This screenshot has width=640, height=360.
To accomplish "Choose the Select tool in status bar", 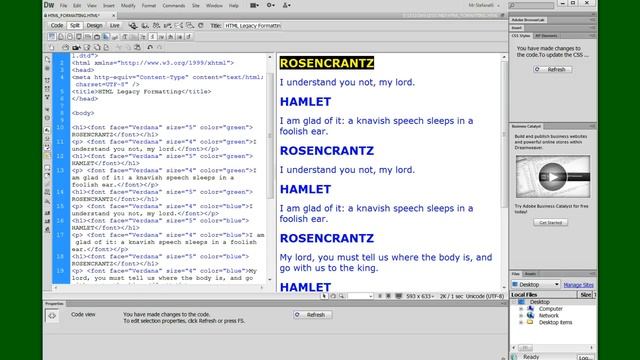I will tap(324, 296).
